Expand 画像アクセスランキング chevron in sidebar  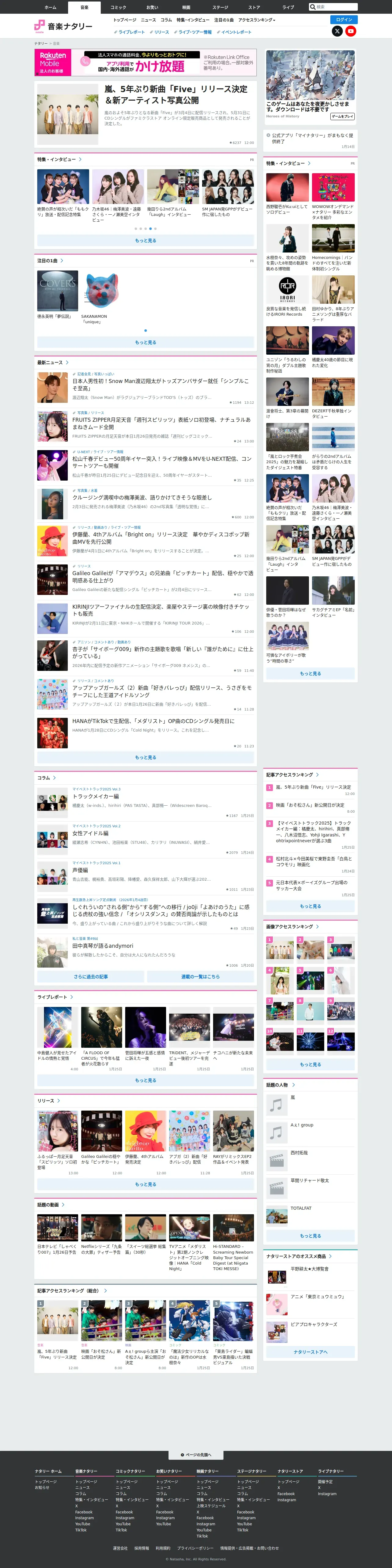(x=318, y=926)
